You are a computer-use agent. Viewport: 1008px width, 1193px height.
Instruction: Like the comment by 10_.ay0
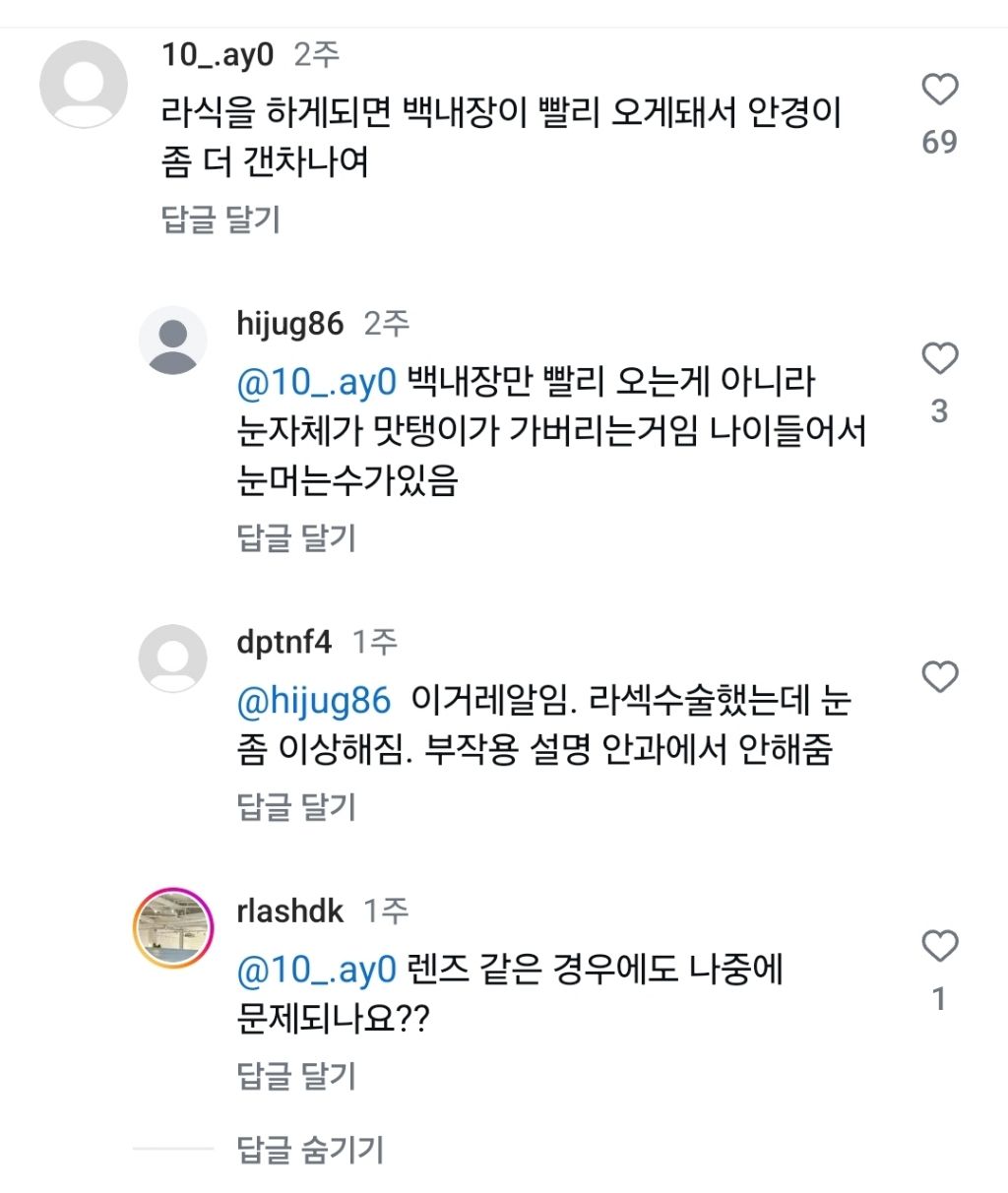[x=939, y=91]
